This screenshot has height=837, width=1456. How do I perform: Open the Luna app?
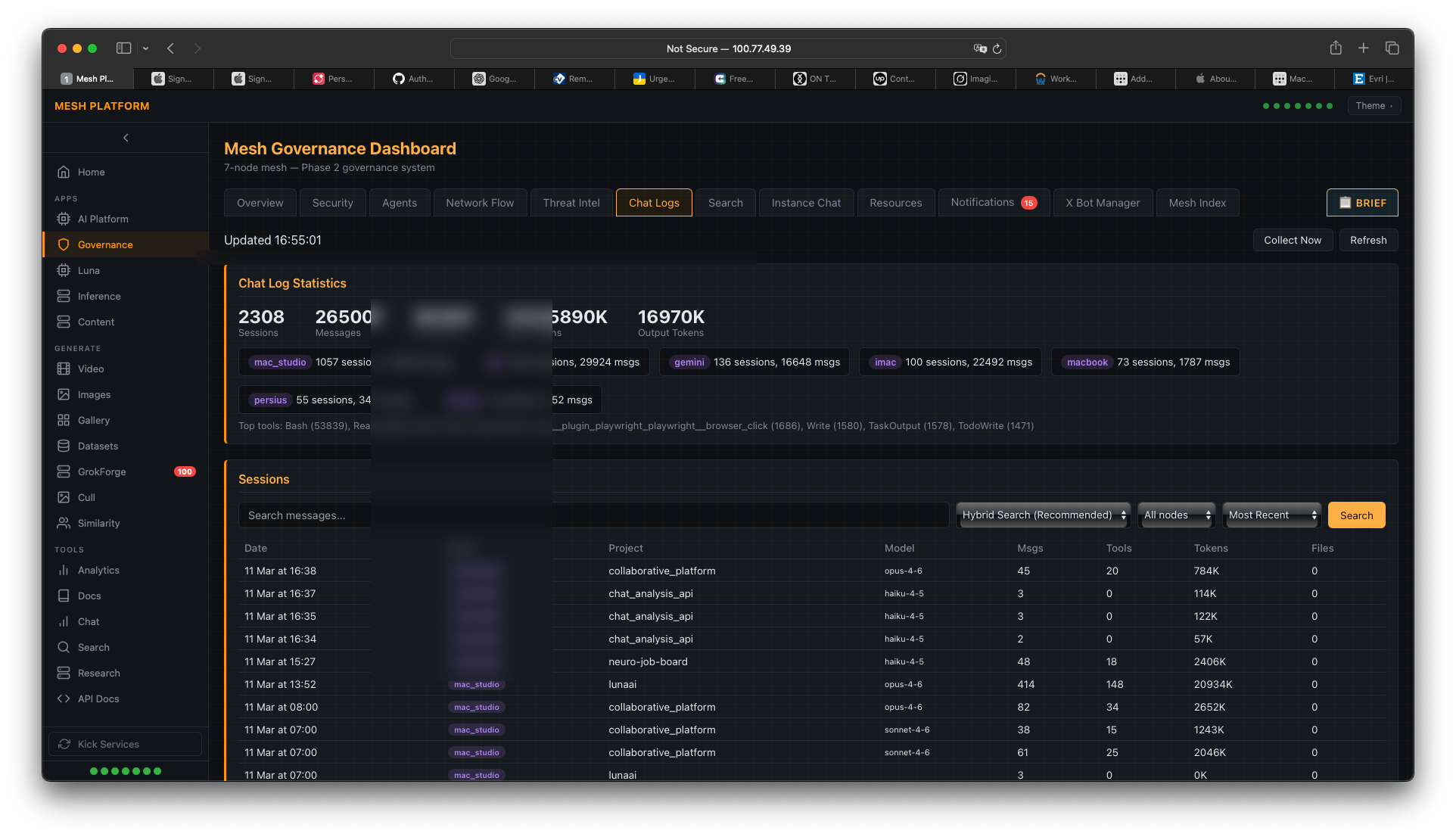point(89,270)
